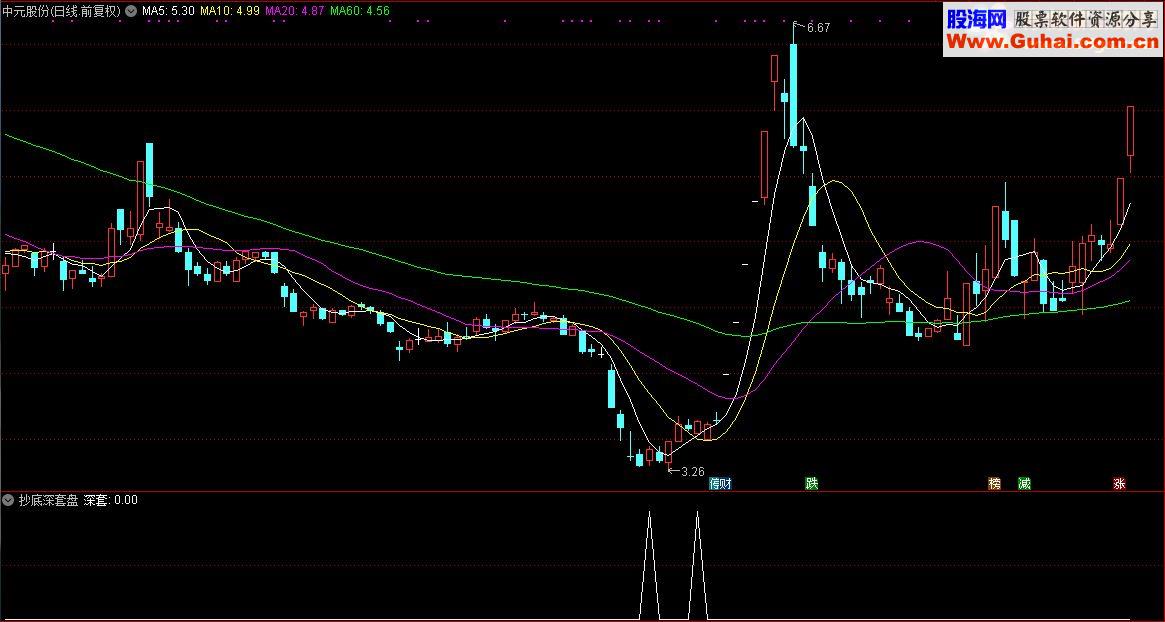1165x622 pixels.
Task: Select the MA10: 4.99 label
Action: [230, 11]
